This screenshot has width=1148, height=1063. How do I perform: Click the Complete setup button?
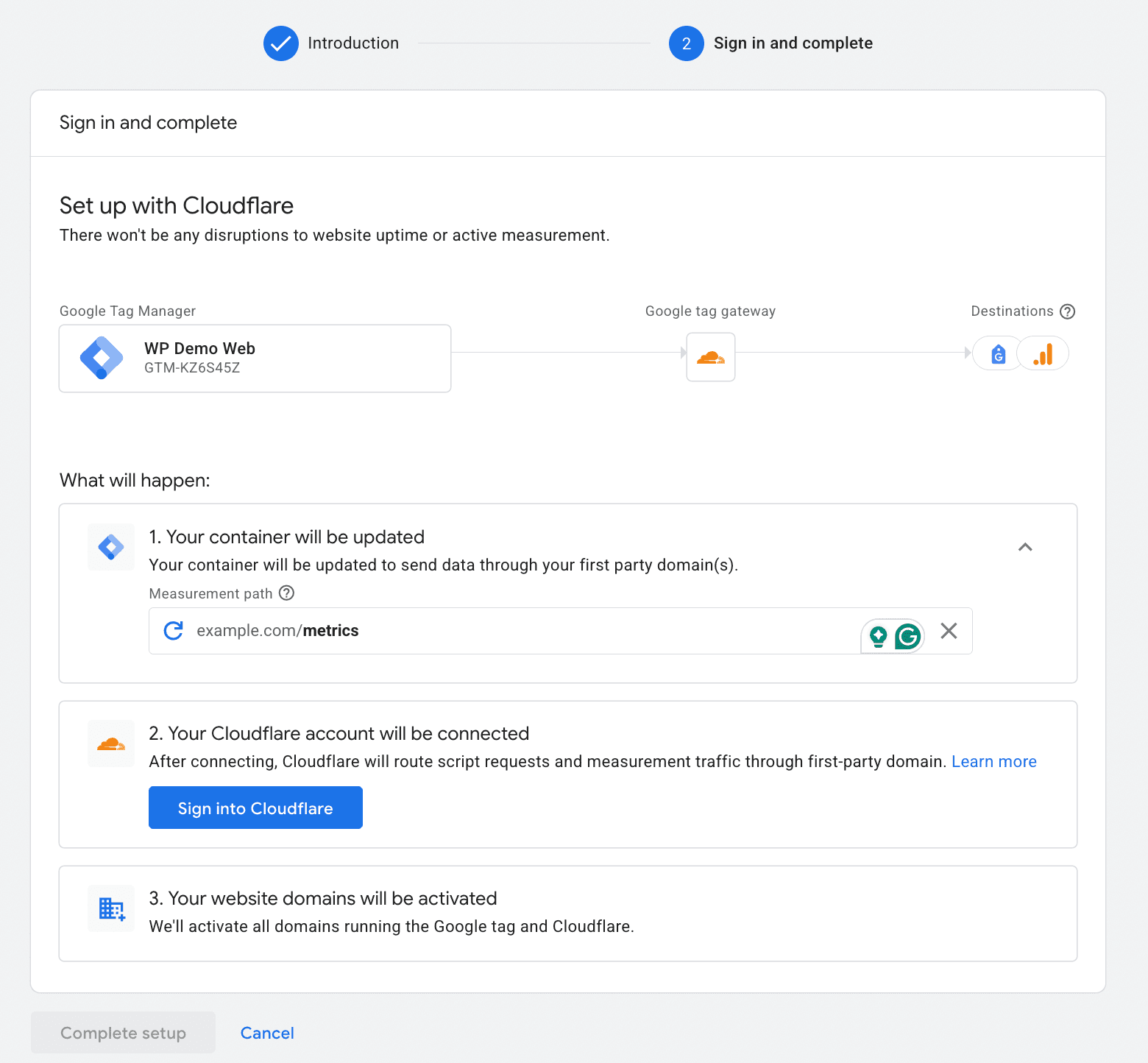123,1033
